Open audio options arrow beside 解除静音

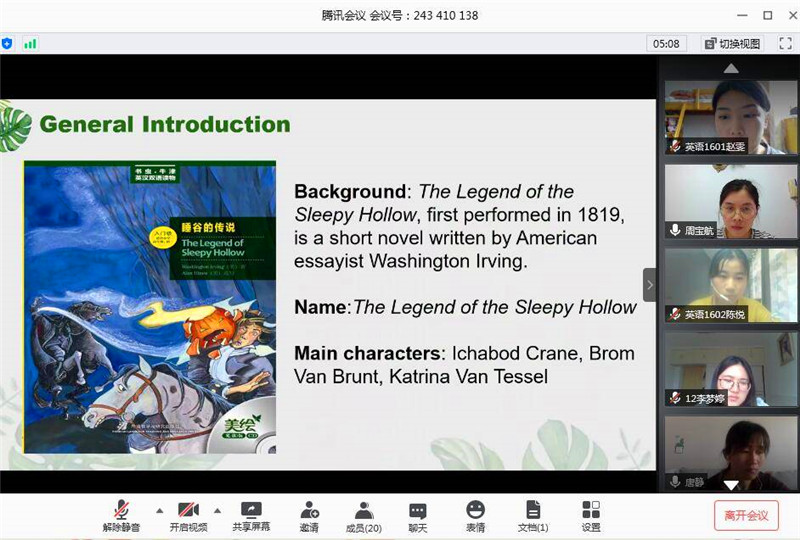(x=158, y=509)
